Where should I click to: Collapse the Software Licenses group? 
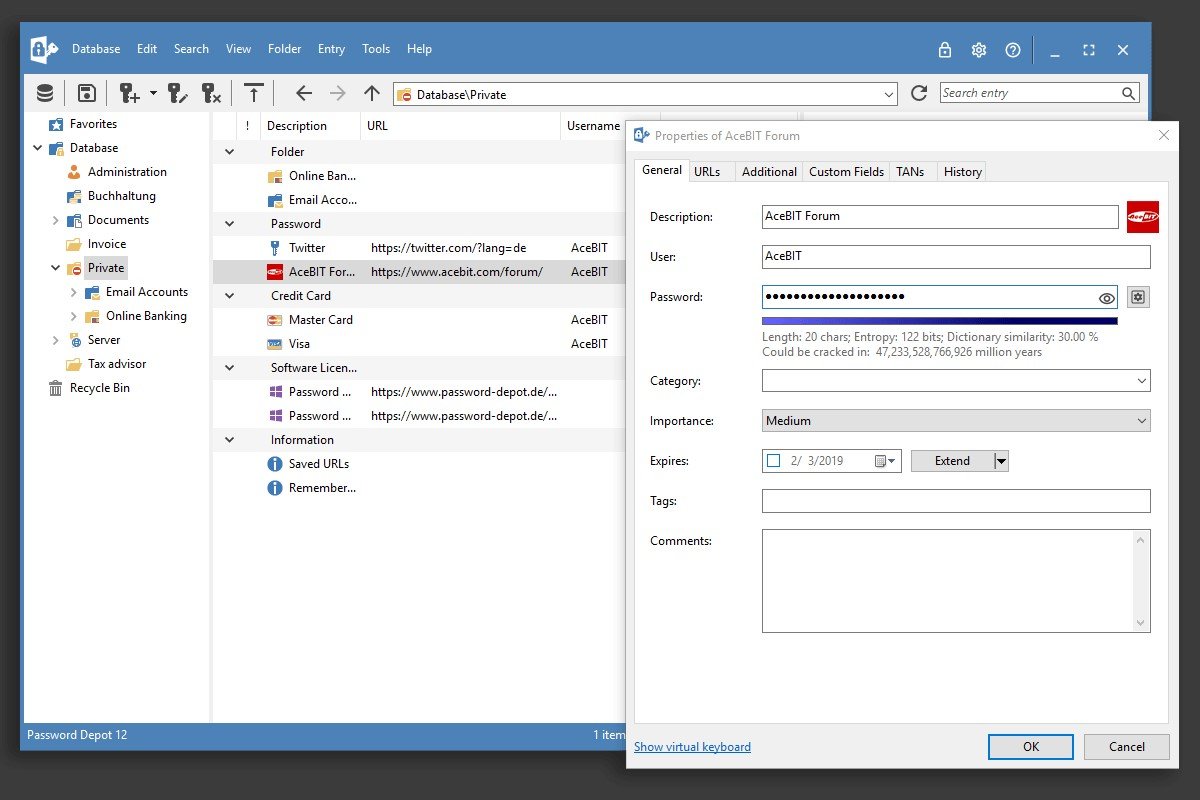tap(229, 368)
